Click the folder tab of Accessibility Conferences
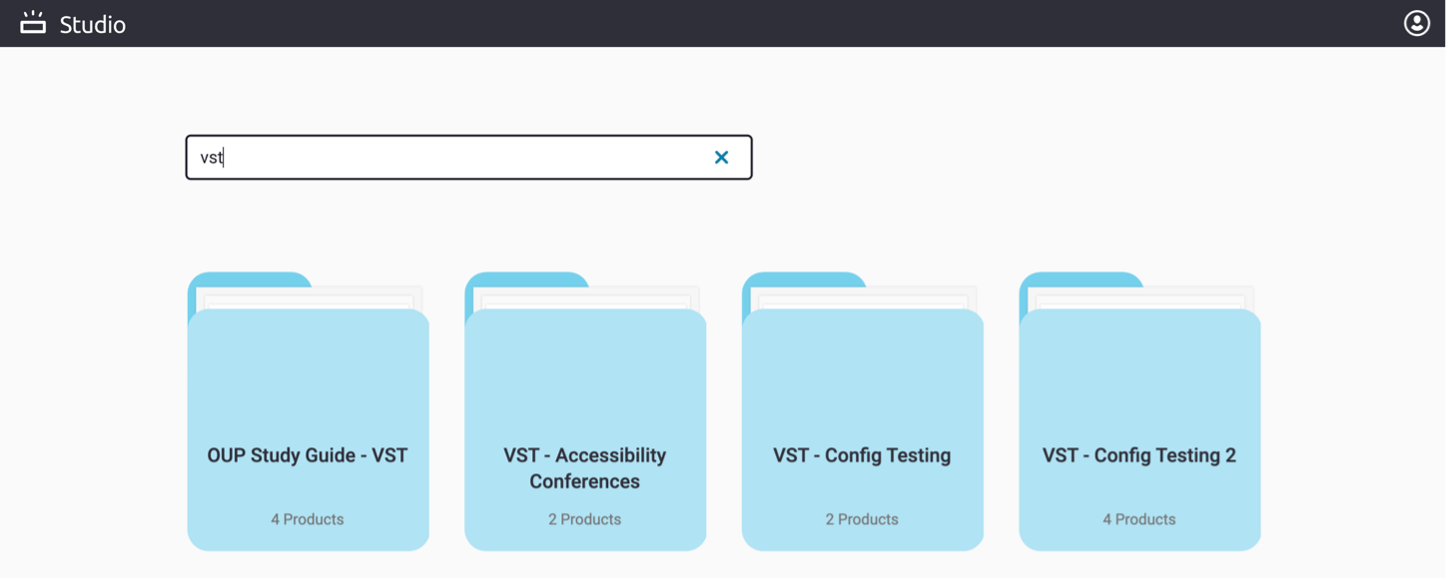 [x=527, y=279]
